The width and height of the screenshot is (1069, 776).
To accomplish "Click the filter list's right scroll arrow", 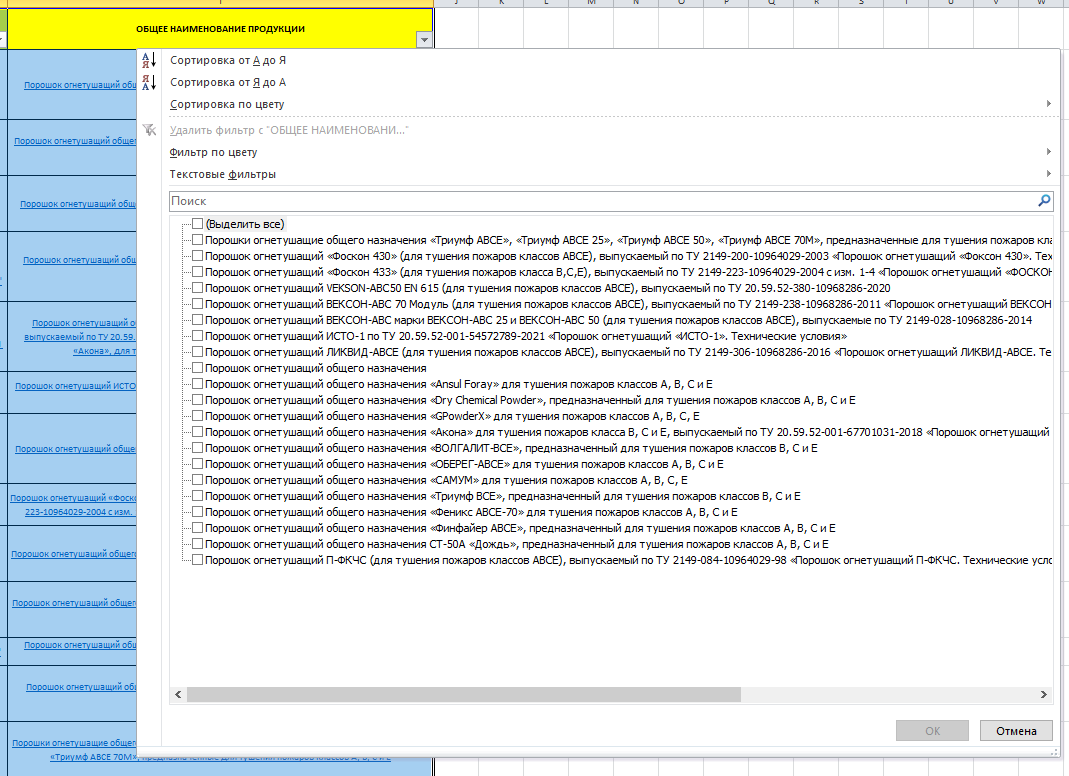I will coord(1044,695).
